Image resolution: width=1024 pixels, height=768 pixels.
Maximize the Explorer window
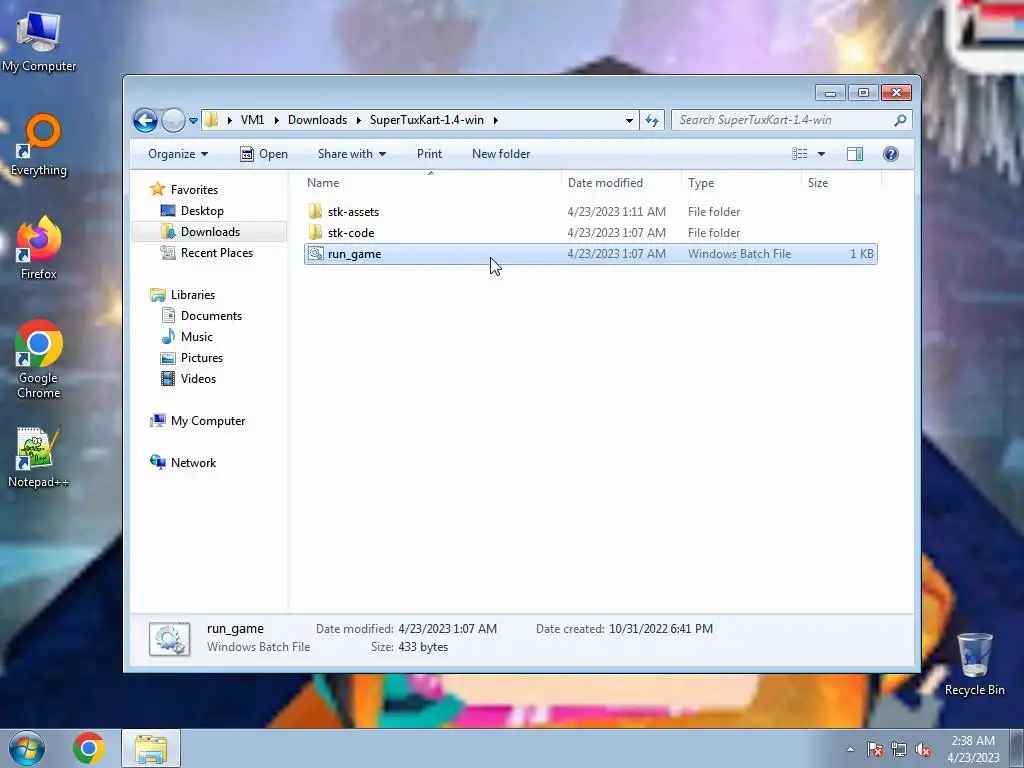863,93
